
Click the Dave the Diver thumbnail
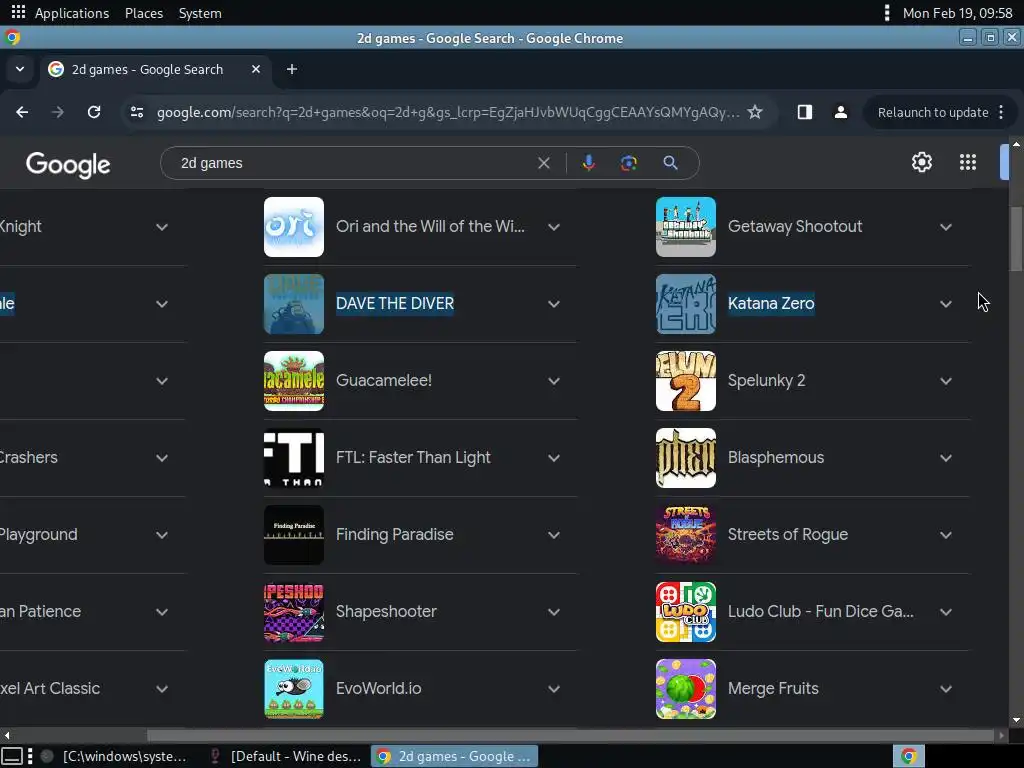point(294,304)
